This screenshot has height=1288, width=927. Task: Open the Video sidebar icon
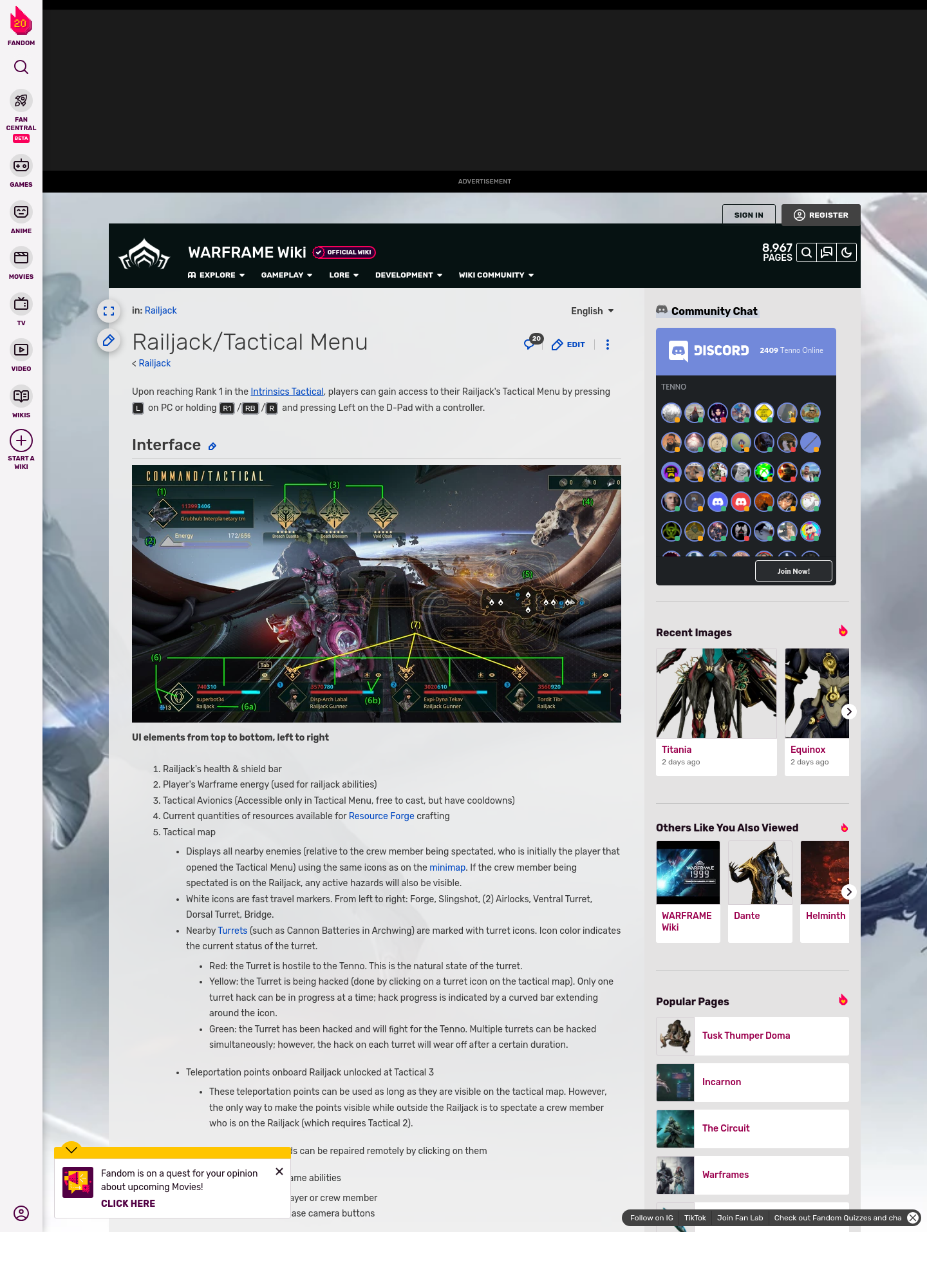[21, 350]
